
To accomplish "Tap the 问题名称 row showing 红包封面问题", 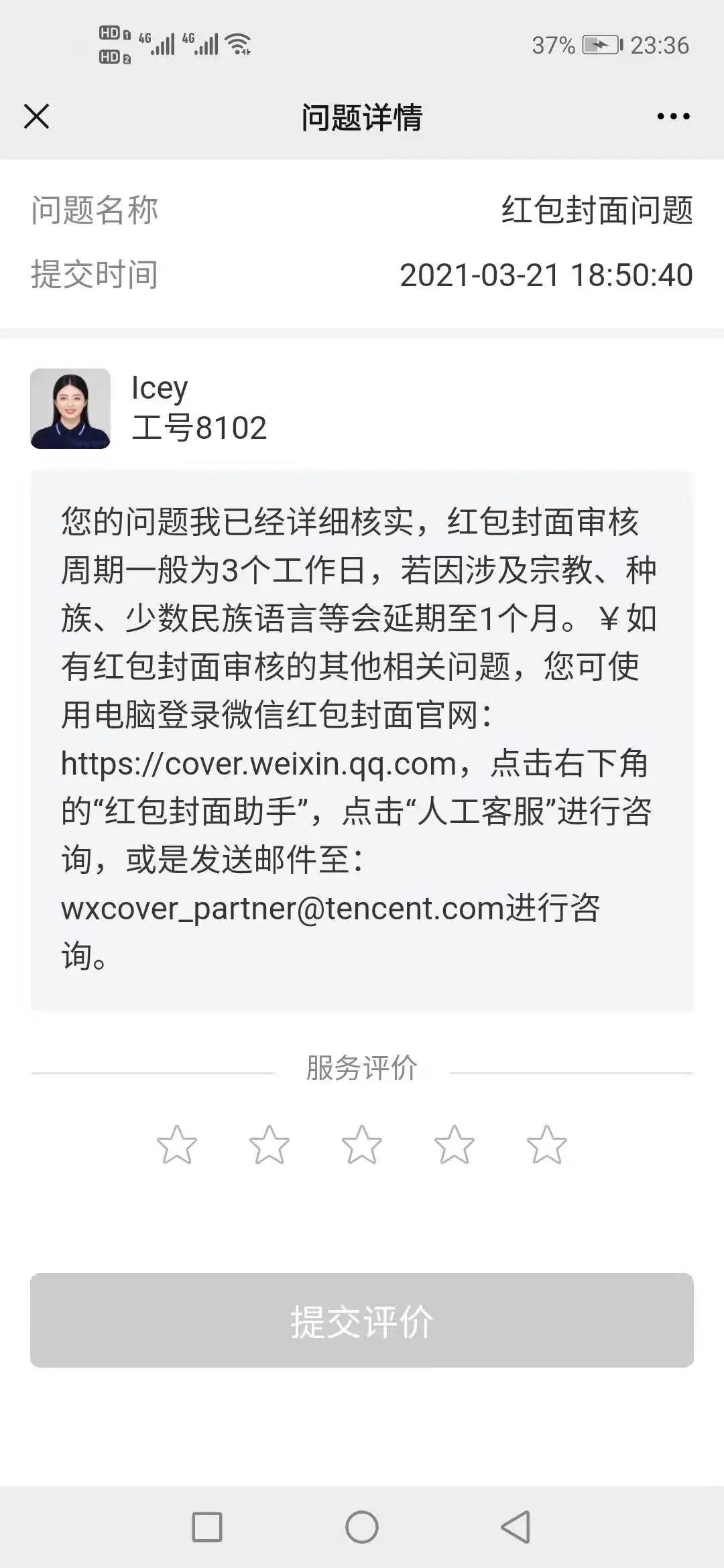I will click(x=362, y=210).
